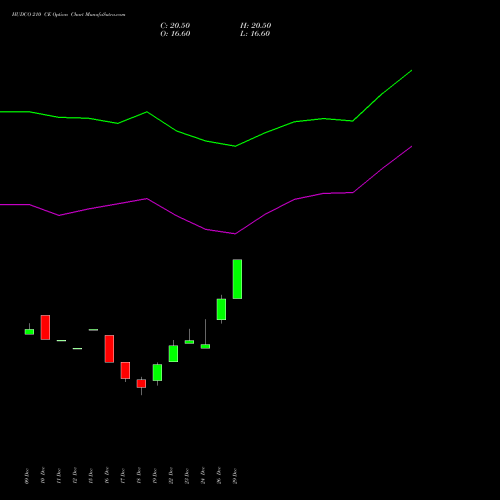Select the red candle for 10 Dec

pos(45,327)
